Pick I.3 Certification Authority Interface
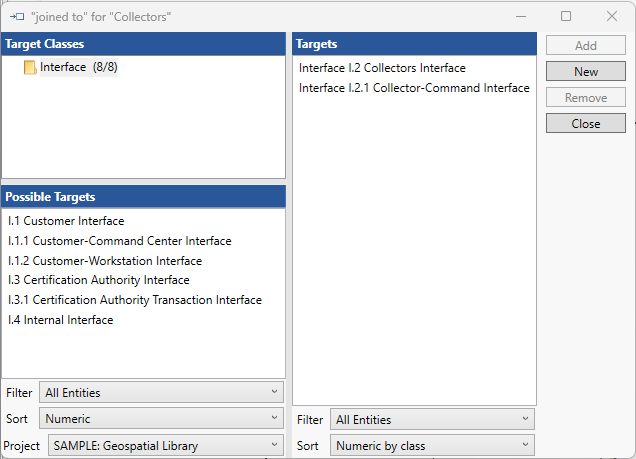This screenshot has height=459, width=636. [98, 280]
